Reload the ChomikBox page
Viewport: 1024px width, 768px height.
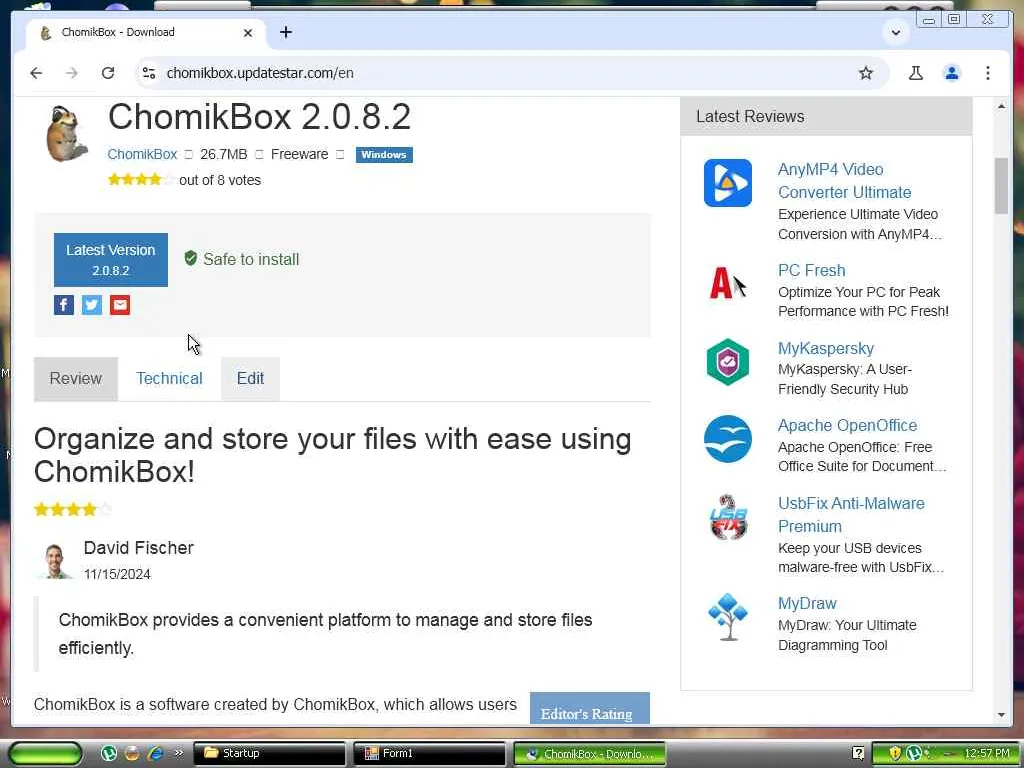pyautogui.click(x=108, y=73)
